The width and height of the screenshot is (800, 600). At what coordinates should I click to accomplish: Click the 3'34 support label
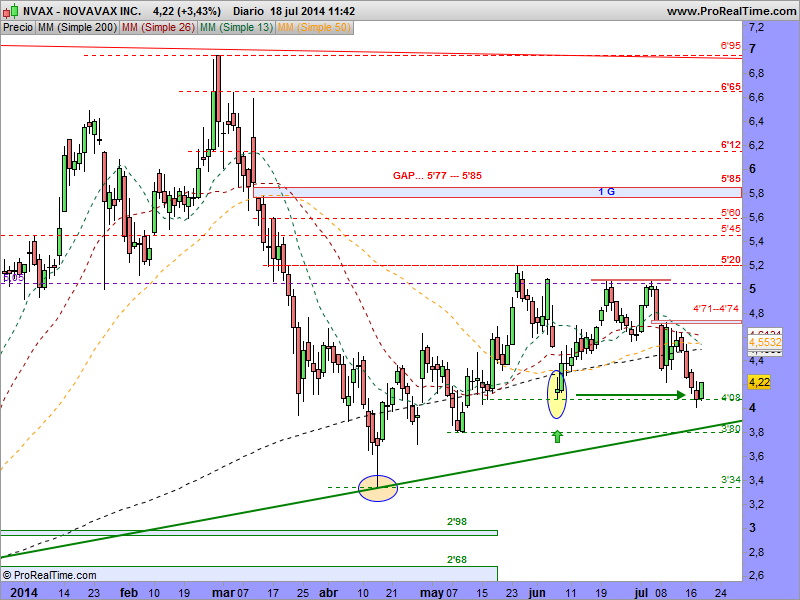pos(731,480)
